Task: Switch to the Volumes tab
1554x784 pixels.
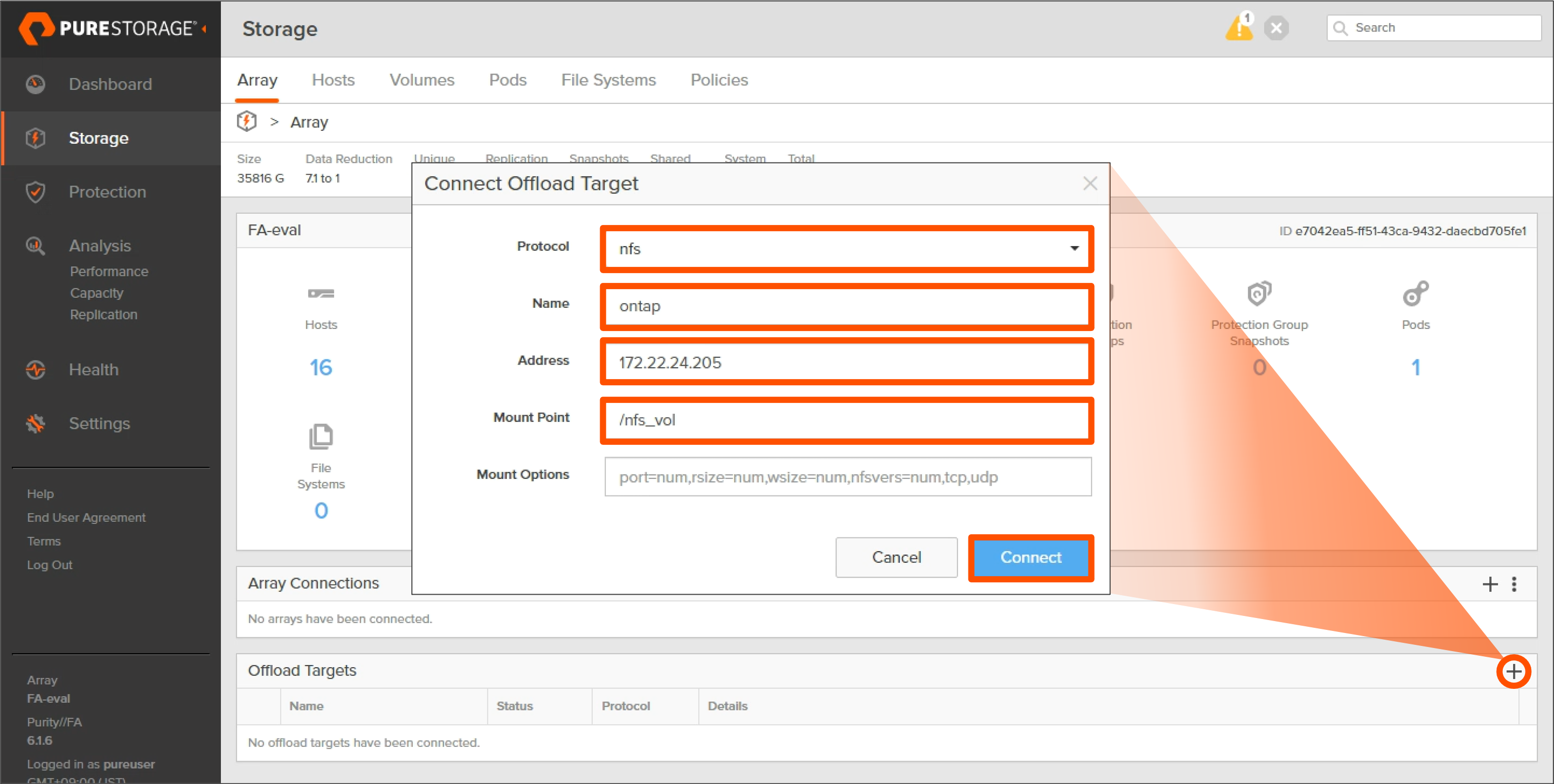Action: pos(422,80)
